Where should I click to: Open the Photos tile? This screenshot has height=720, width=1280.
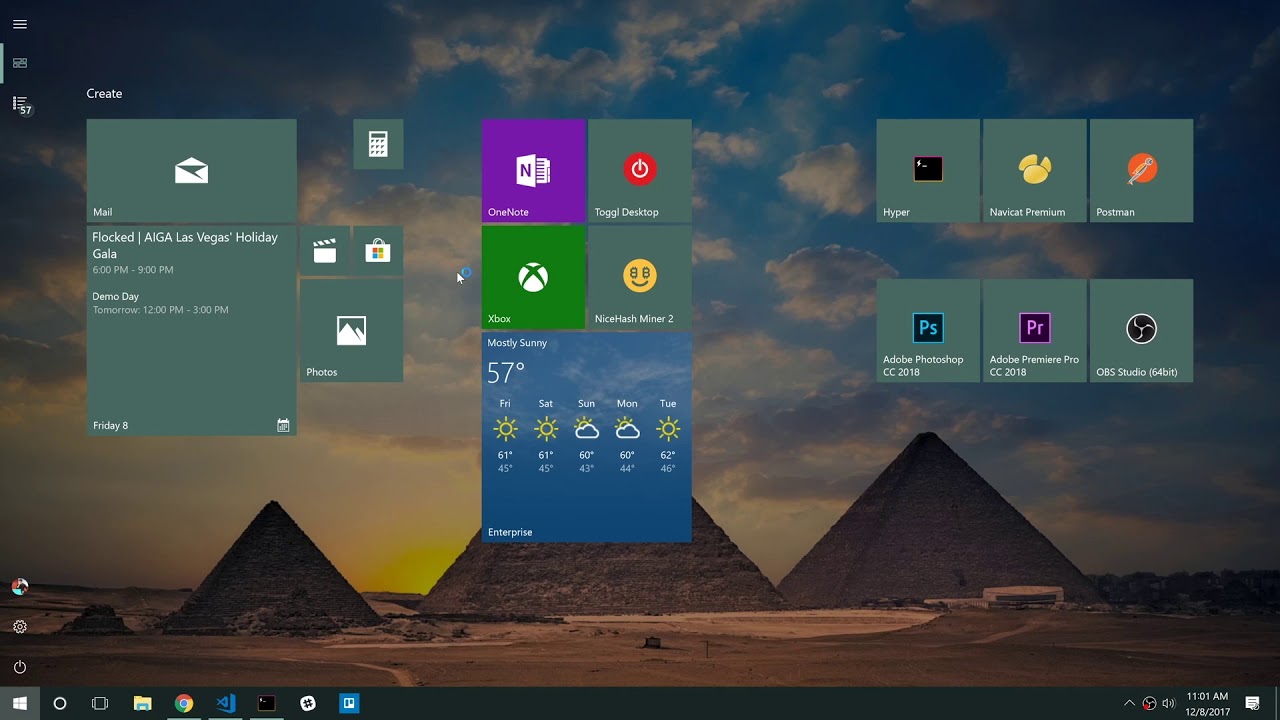click(x=351, y=330)
